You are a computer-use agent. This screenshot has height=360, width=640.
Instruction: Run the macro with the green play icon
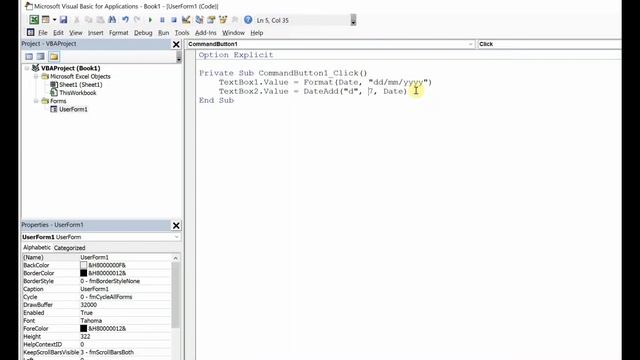click(x=150, y=20)
